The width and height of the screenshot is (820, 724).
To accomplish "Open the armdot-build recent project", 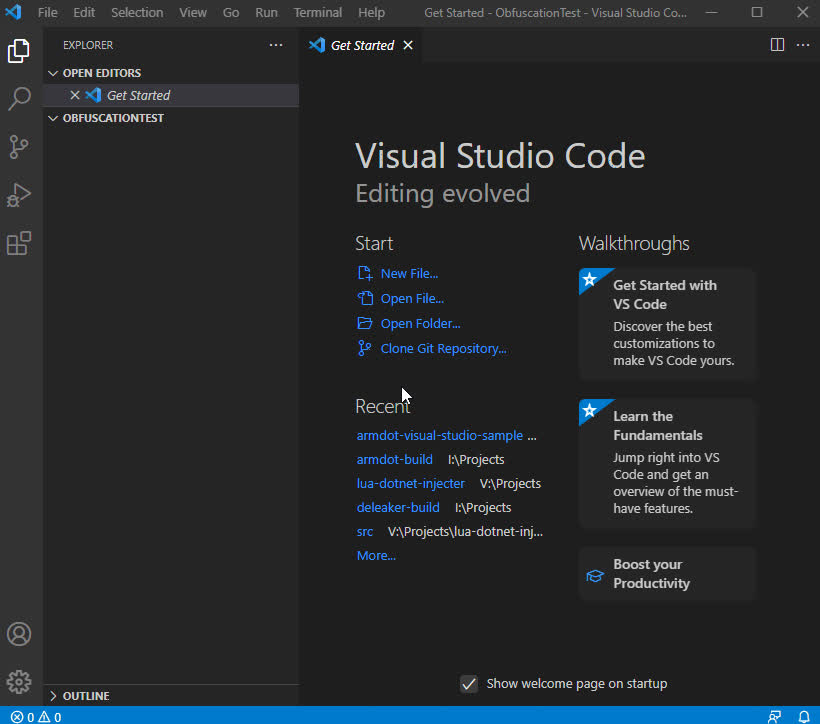I will click(x=395, y=459).
